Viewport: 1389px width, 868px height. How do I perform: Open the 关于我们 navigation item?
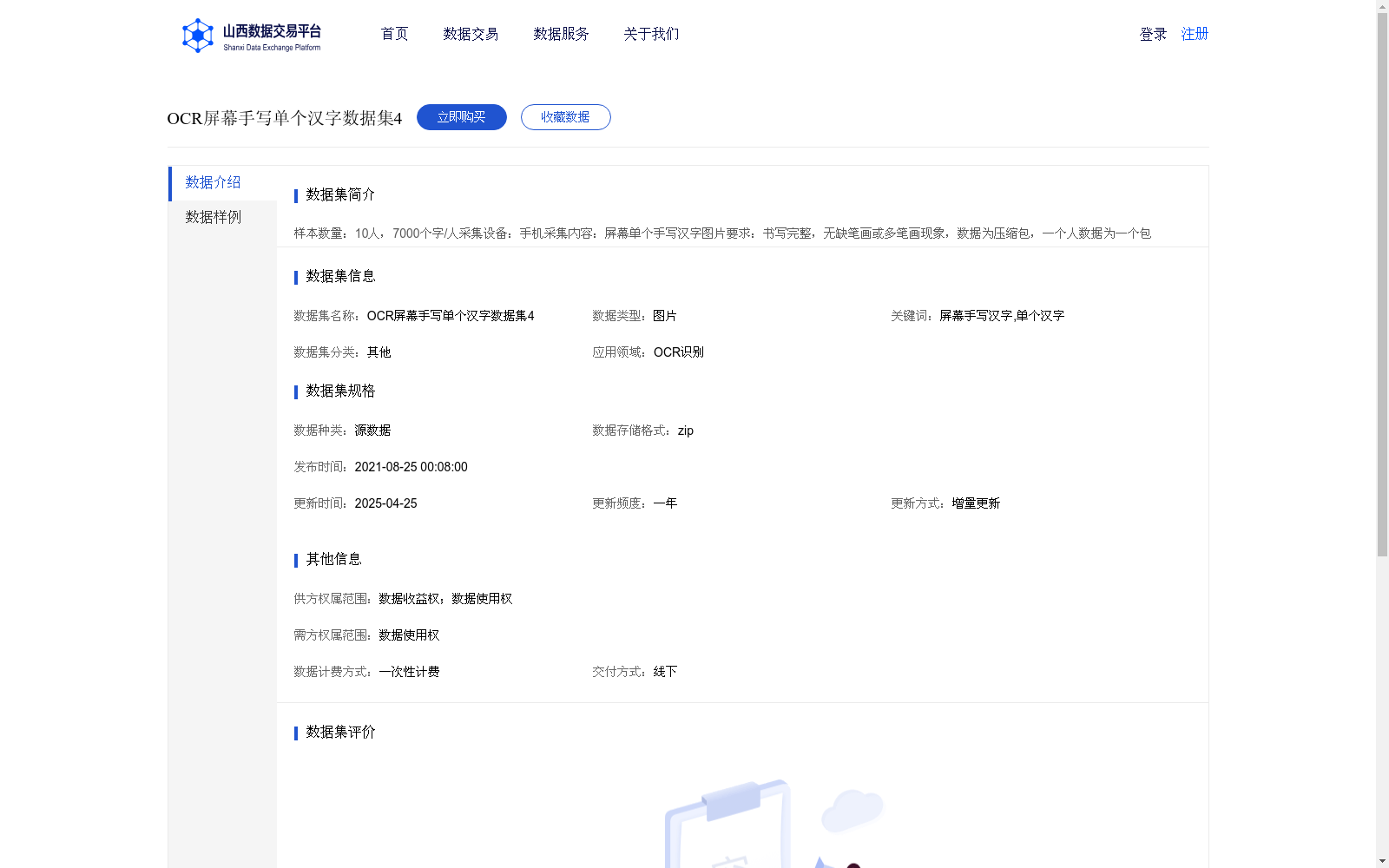pos(651,34)
